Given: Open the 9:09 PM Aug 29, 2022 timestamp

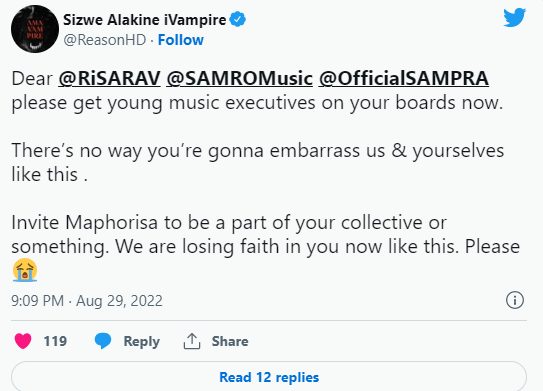Looking at the screenshot, I should click(x=87, y=301).
